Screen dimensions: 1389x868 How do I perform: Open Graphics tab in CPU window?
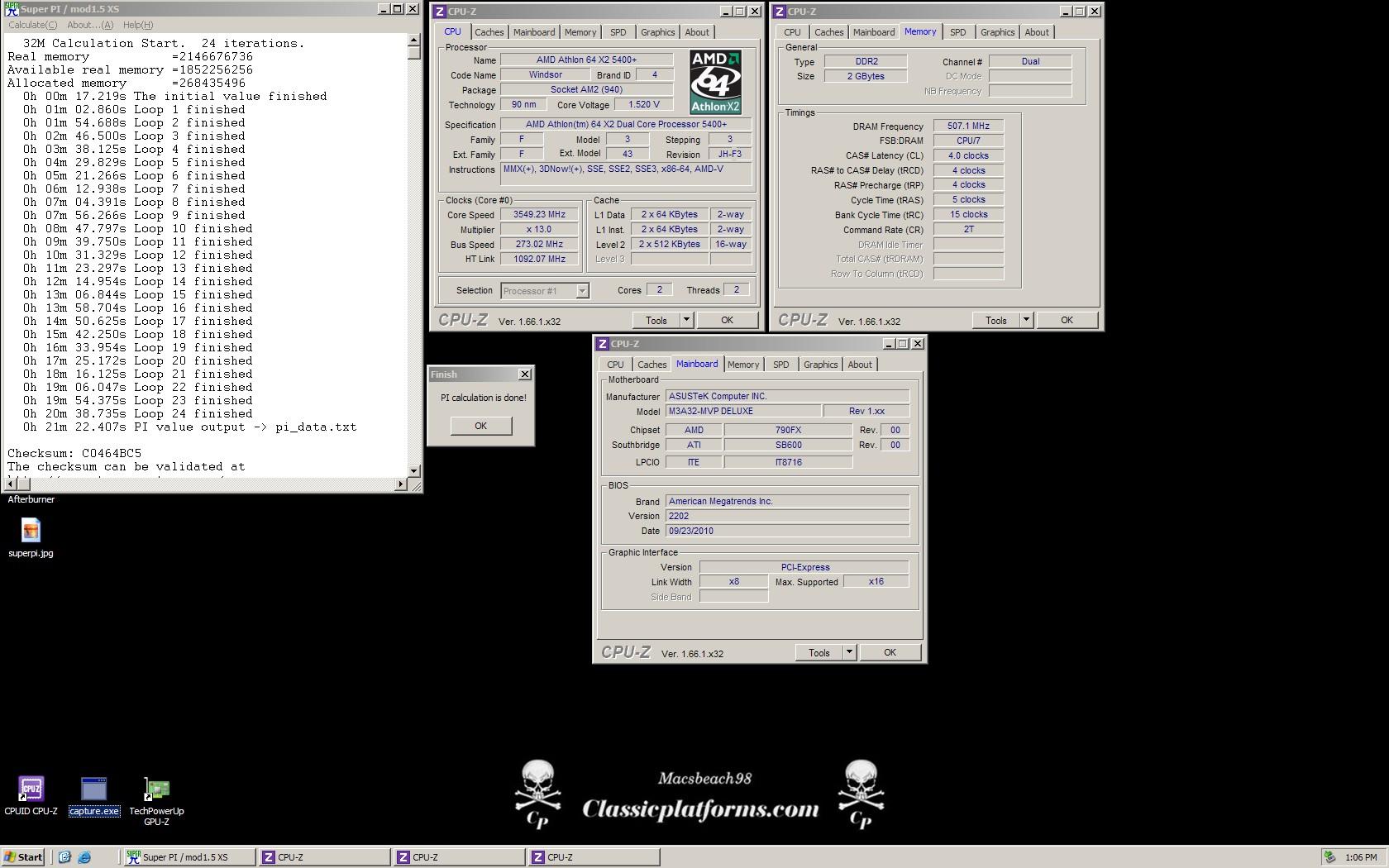[658, 32]
